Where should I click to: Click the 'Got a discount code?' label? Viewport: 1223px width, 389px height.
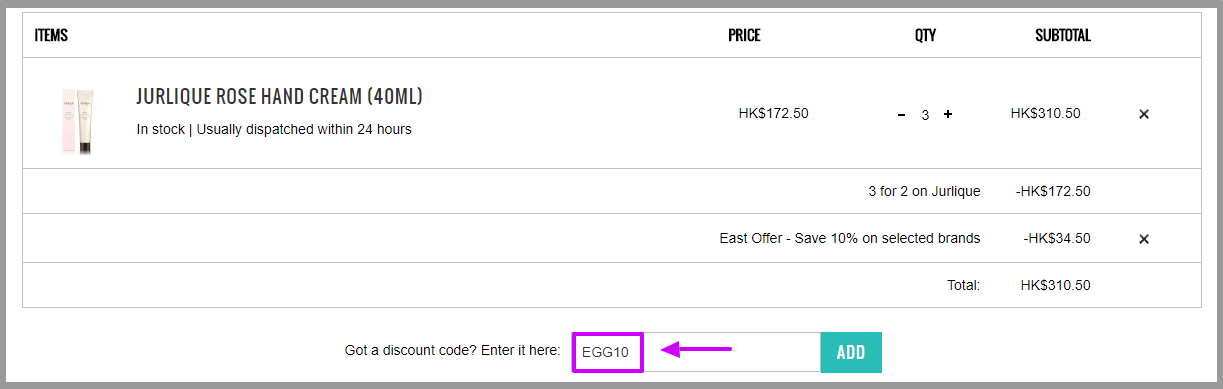point(452,351)
